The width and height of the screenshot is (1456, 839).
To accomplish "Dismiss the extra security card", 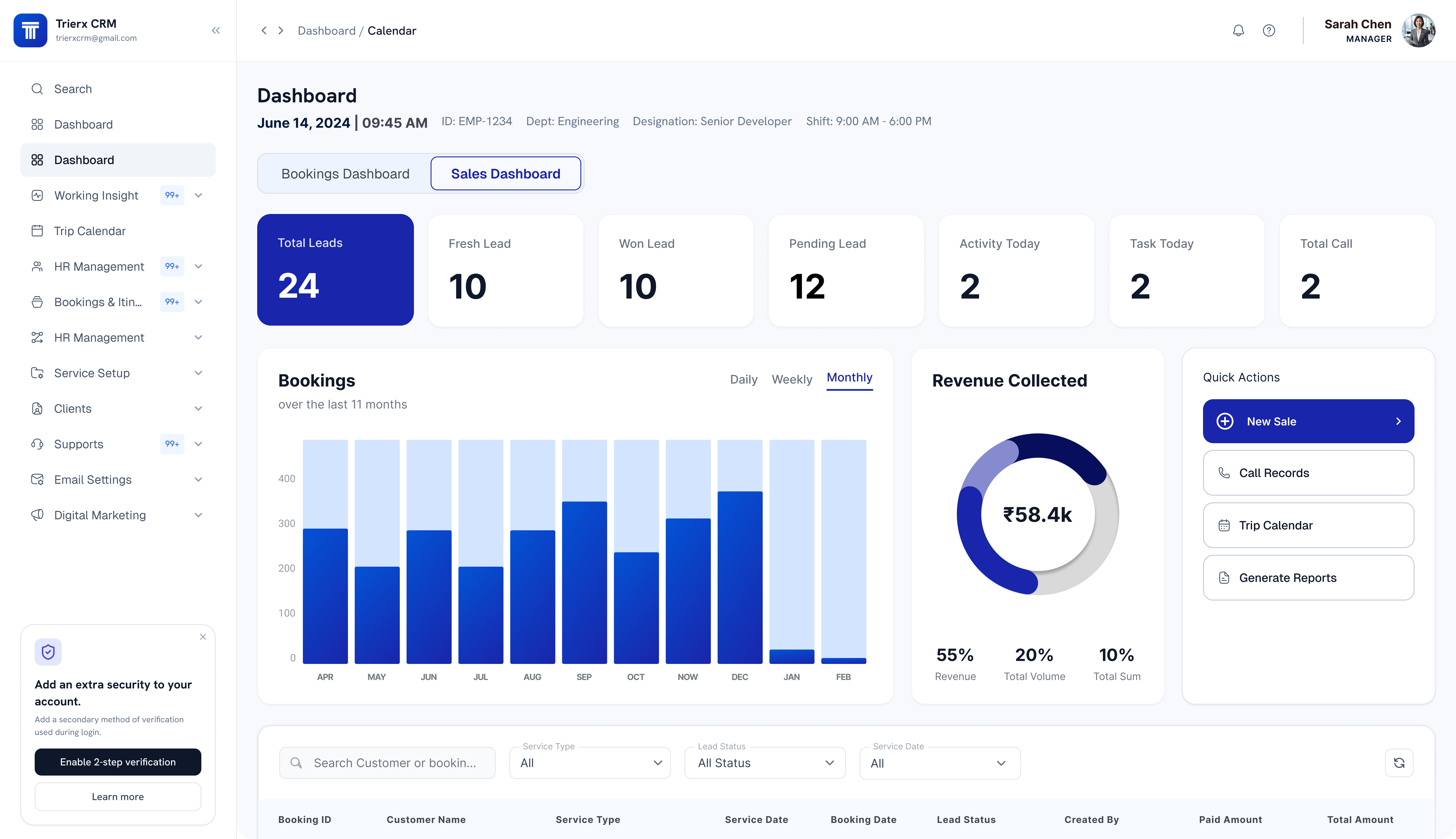I will 203,637.
